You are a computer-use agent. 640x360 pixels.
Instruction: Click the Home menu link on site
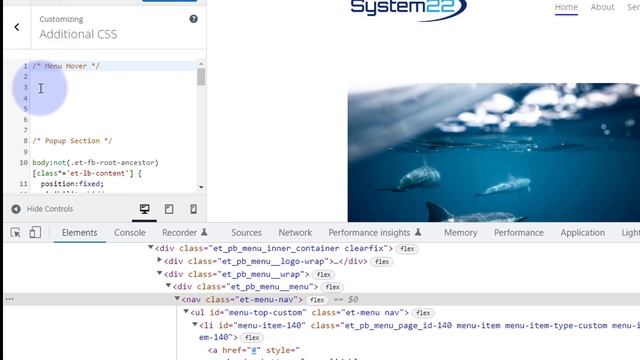566,7
